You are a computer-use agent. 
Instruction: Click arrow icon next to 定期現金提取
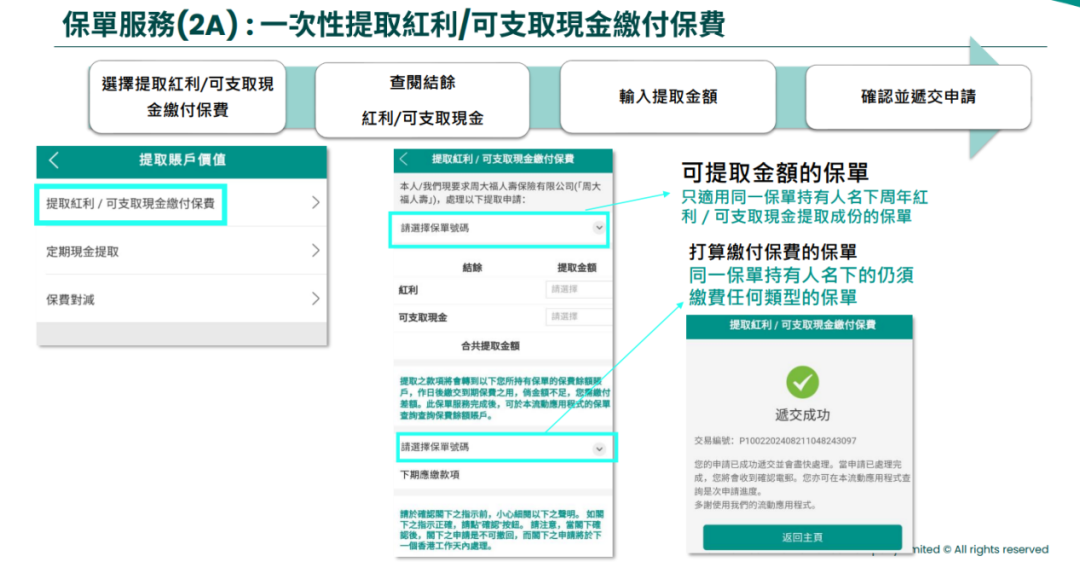pyautogui.click(x=315, y=251)
